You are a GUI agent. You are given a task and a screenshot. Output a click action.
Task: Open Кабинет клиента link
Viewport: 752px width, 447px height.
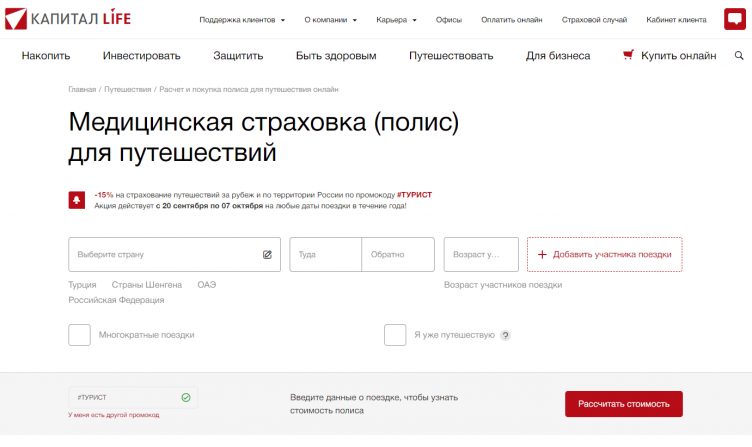pos(676,20)
